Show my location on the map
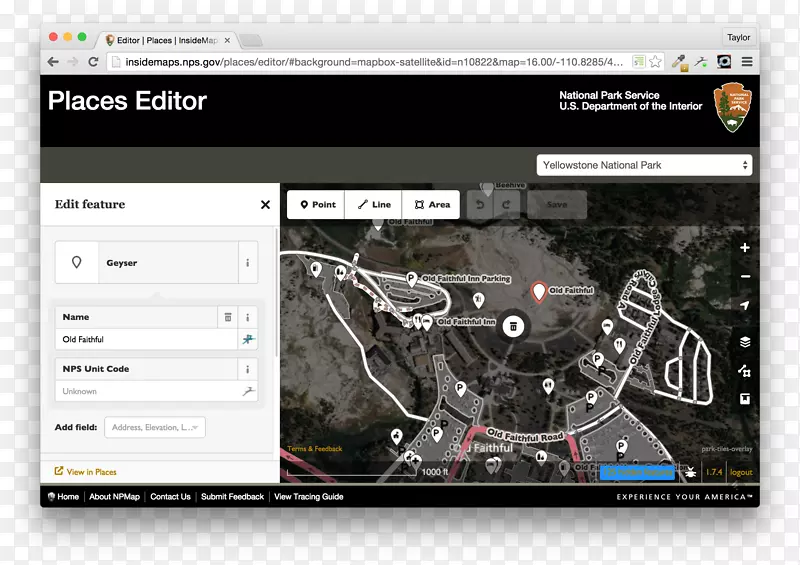This screenshot has height=565, width=800. click(745, 306)
